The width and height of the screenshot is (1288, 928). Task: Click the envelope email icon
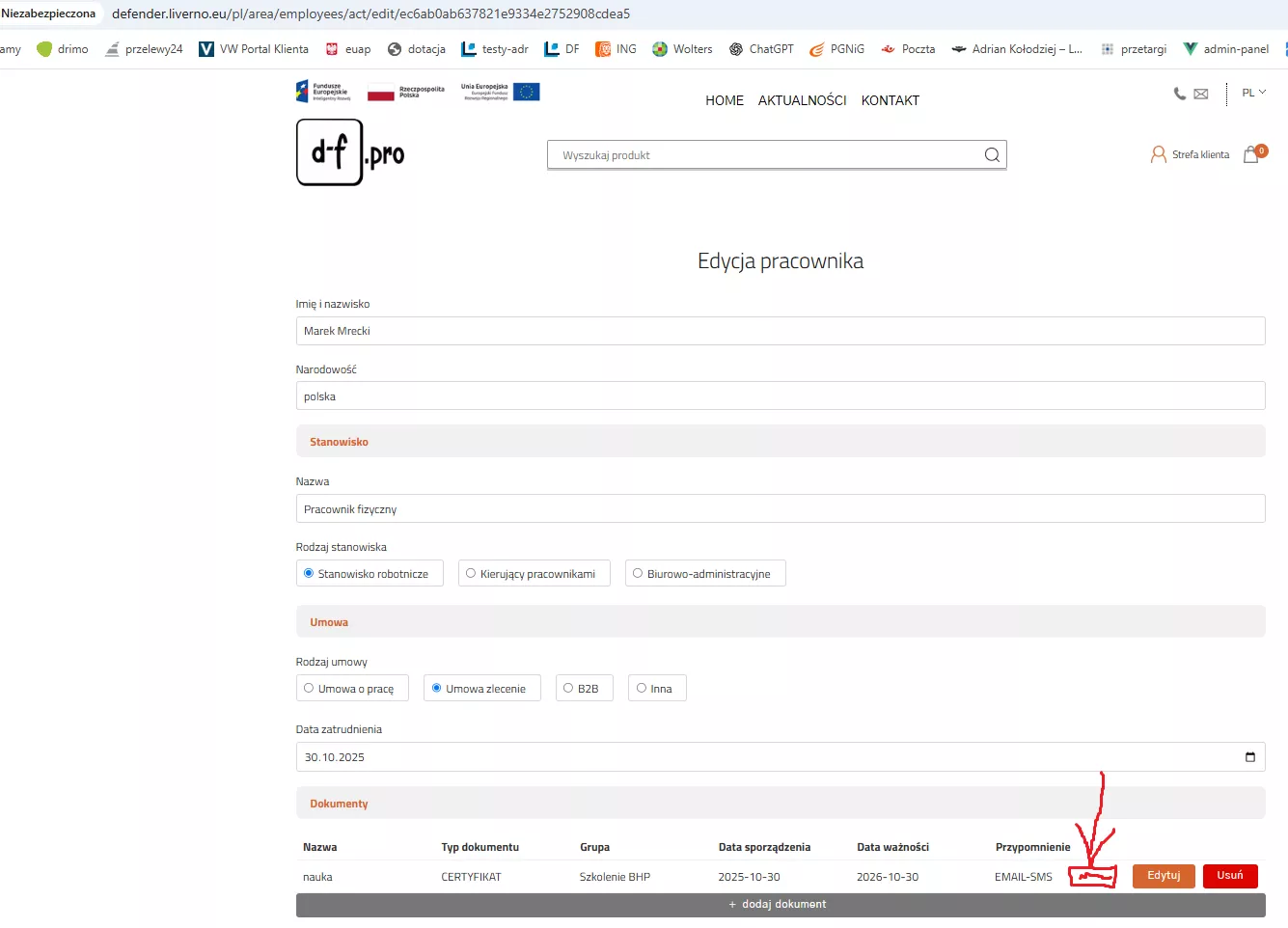[x=1201, y=94]
